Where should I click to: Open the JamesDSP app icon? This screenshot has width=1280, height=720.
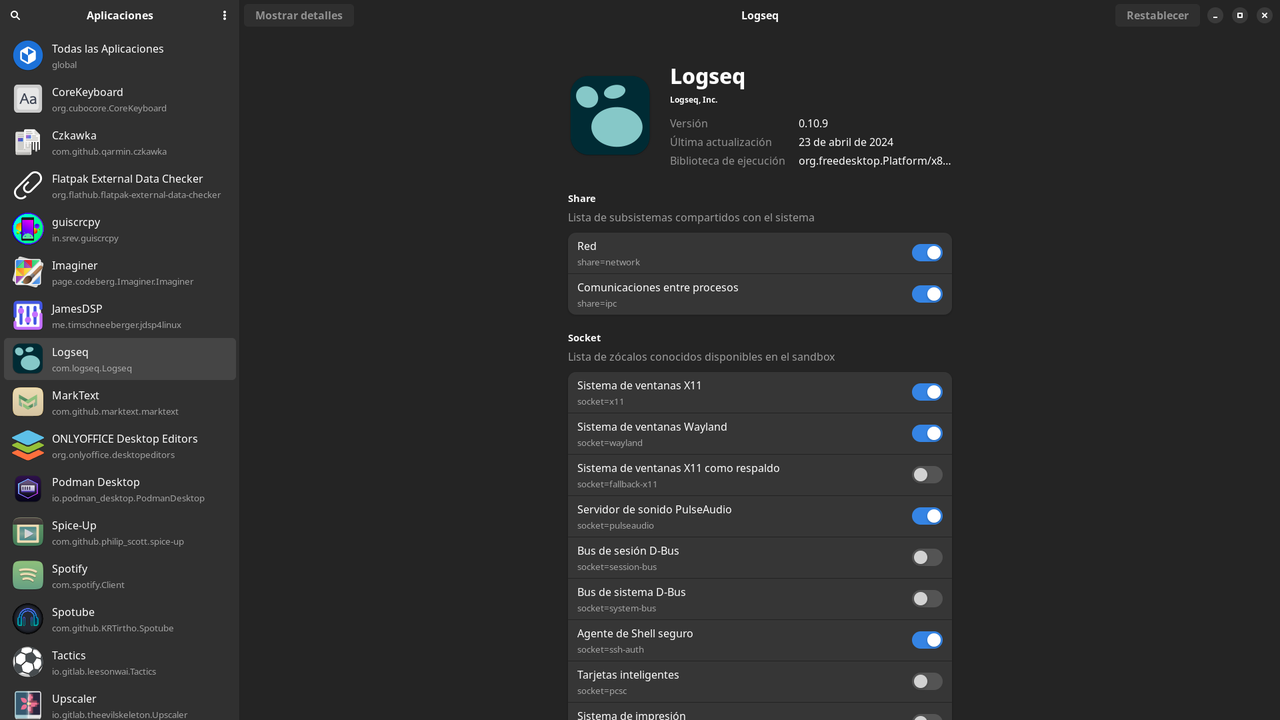click(x=28, y=315)
